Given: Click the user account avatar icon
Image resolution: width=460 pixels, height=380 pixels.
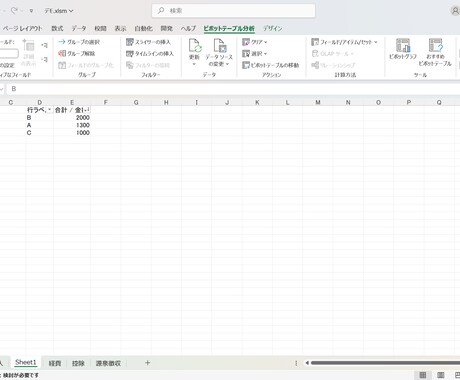Looking at the screenshot, I should (455, 11).
